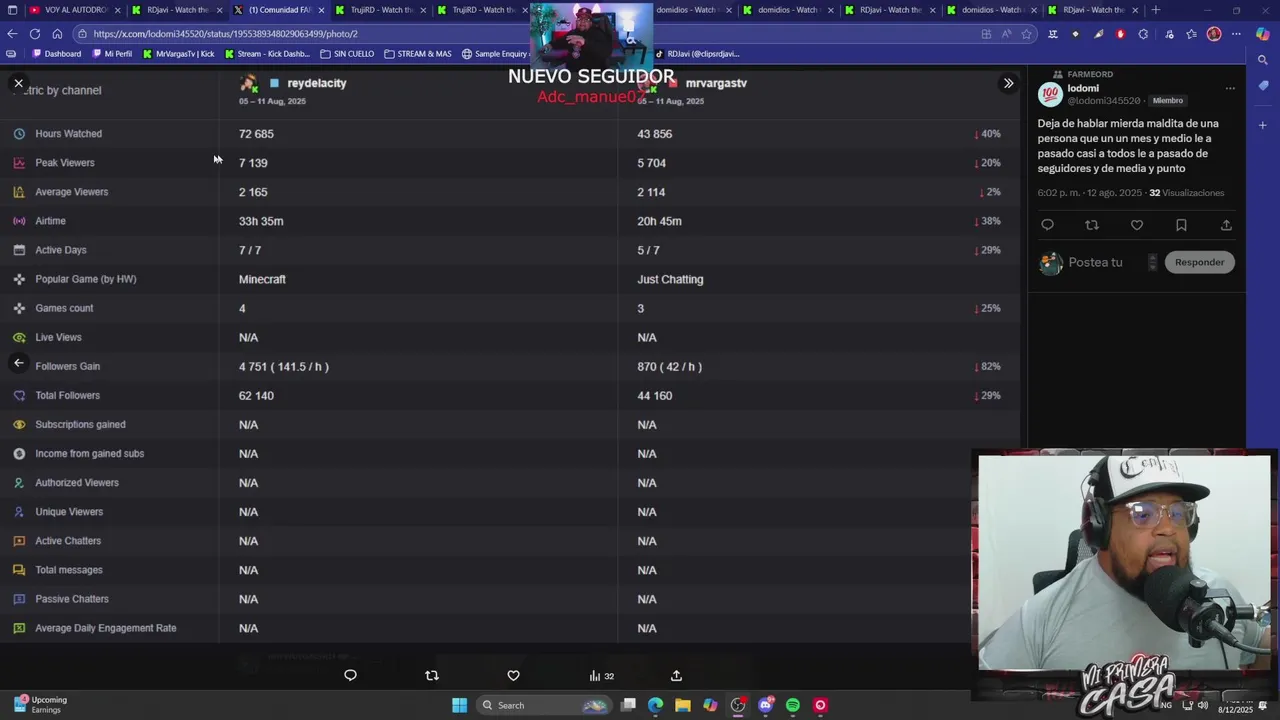This screenshot has width=1280, height=720.
Task: Close the photo viewer with the X icon
Action: [x=18, y=84]
